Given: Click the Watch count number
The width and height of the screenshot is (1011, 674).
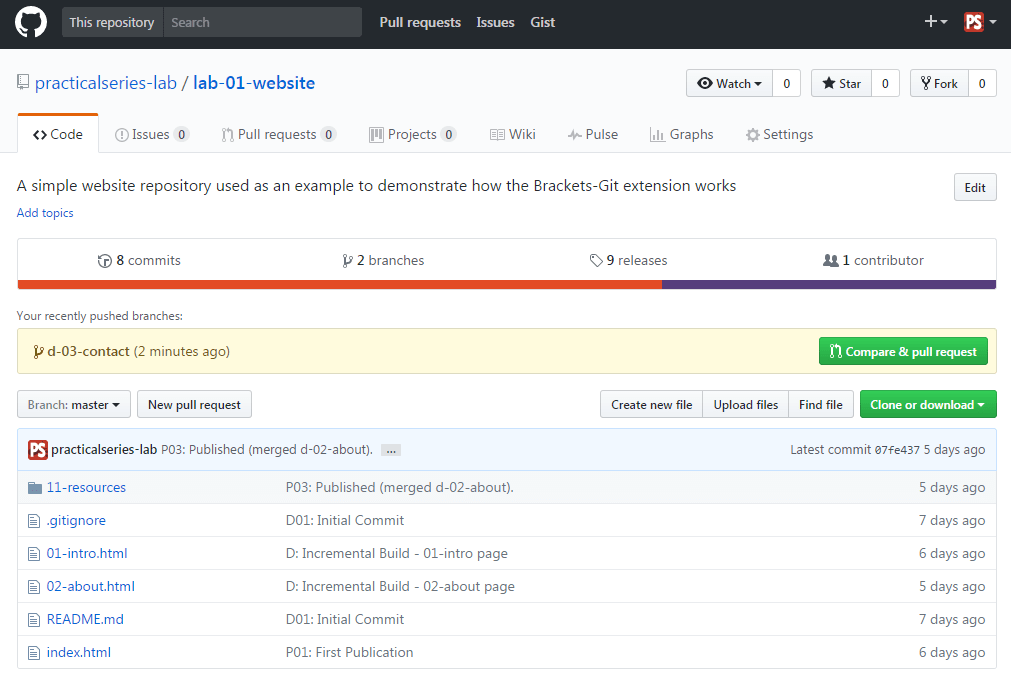Looking at the screenshot, I should [x=787, y=83].
